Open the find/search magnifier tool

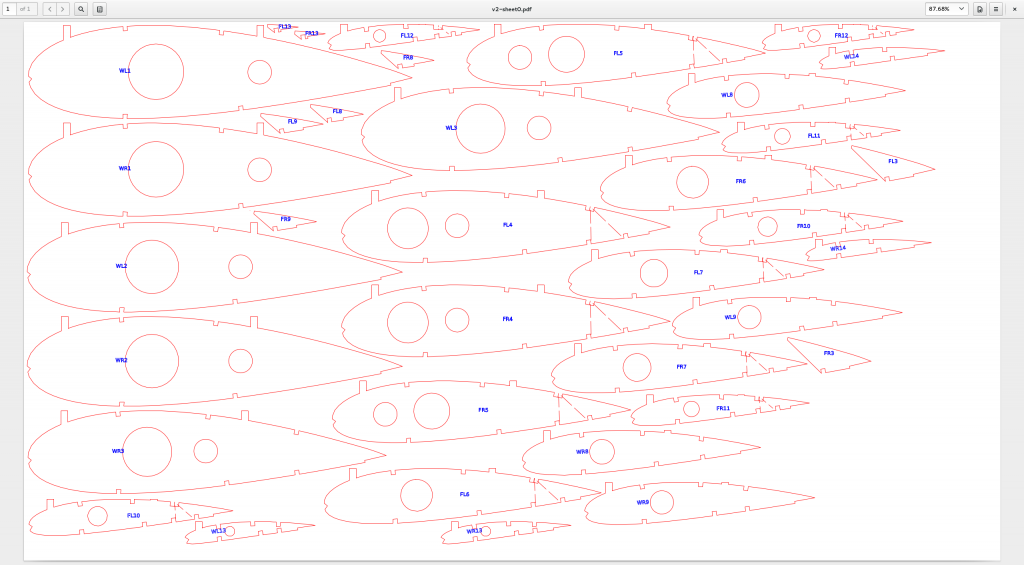pyautogui.click(x=81, y=9)
